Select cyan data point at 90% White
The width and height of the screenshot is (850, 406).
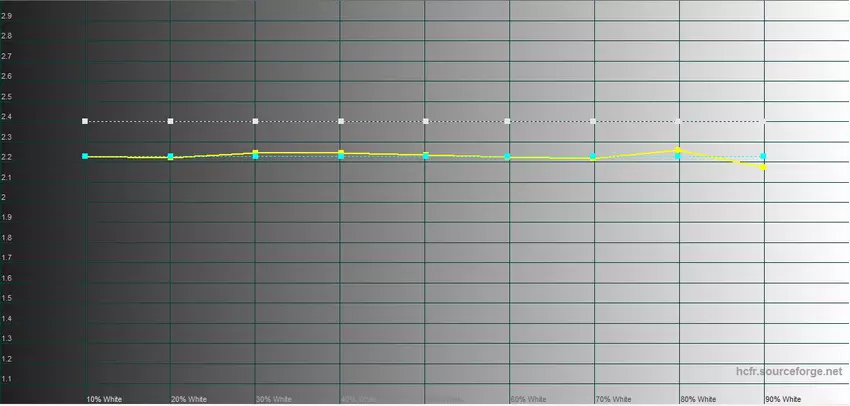(x=763, y=156)
